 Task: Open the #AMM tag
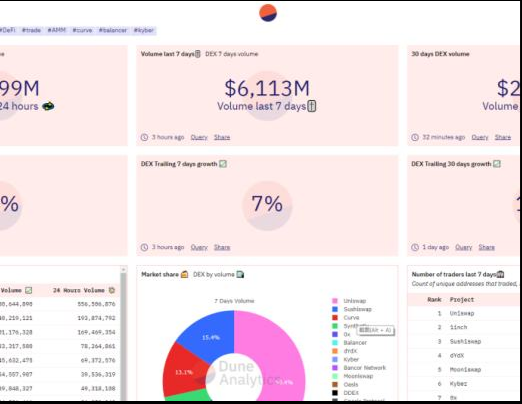click(x=57, y=30)
